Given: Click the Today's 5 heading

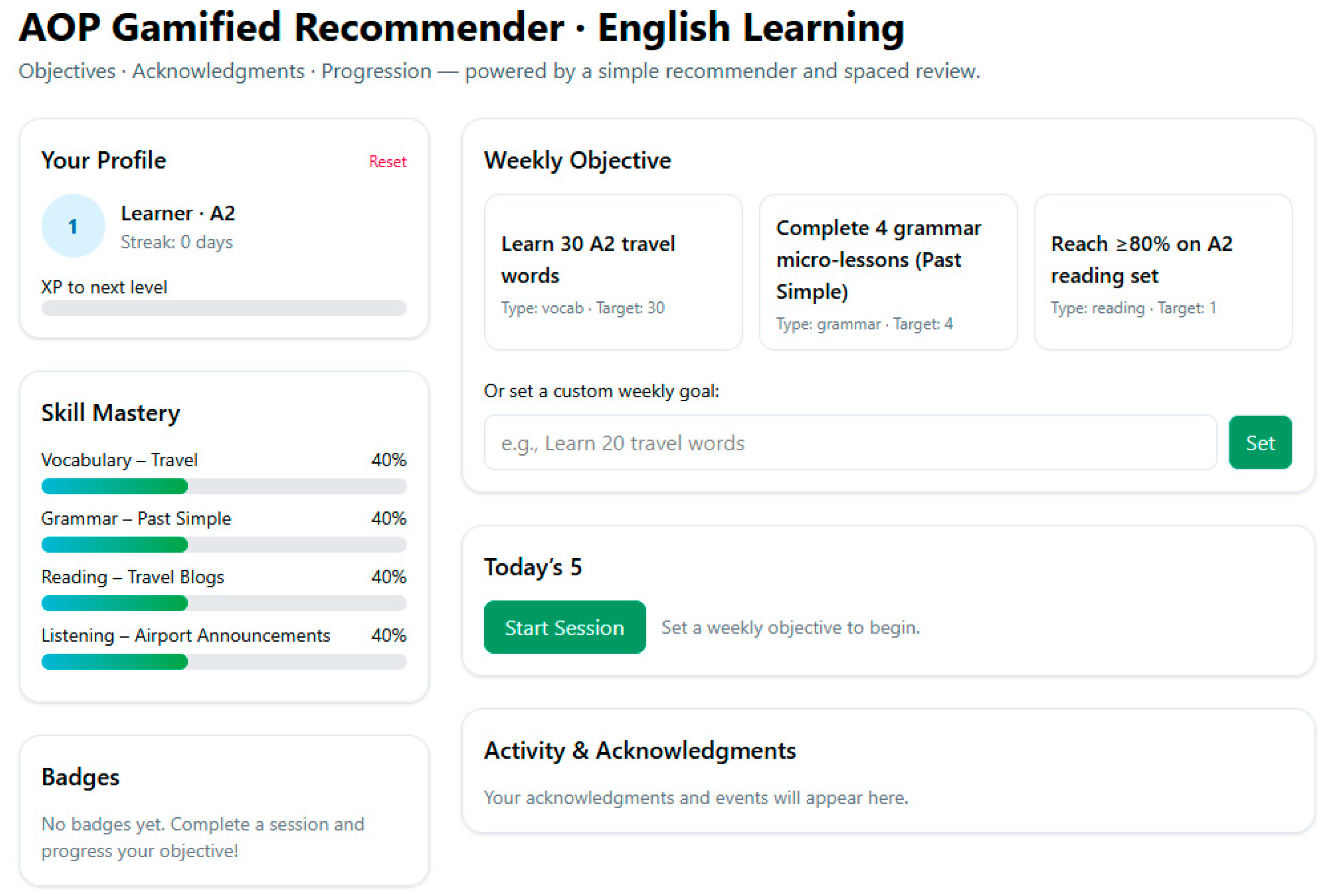Looking at the screenshot, I should click(532, 567).
